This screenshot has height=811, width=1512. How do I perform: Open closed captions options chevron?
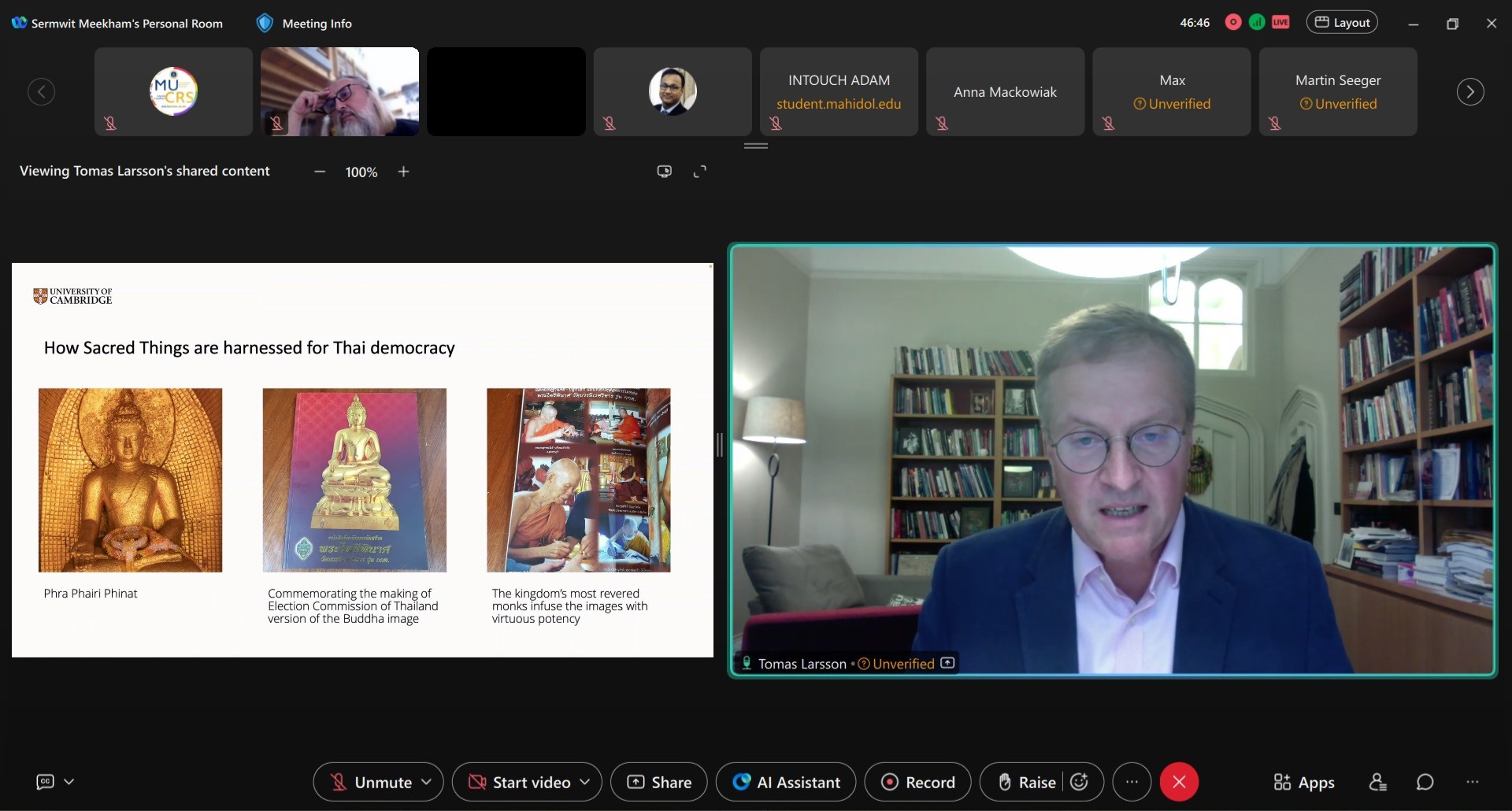tap(69, 782)
